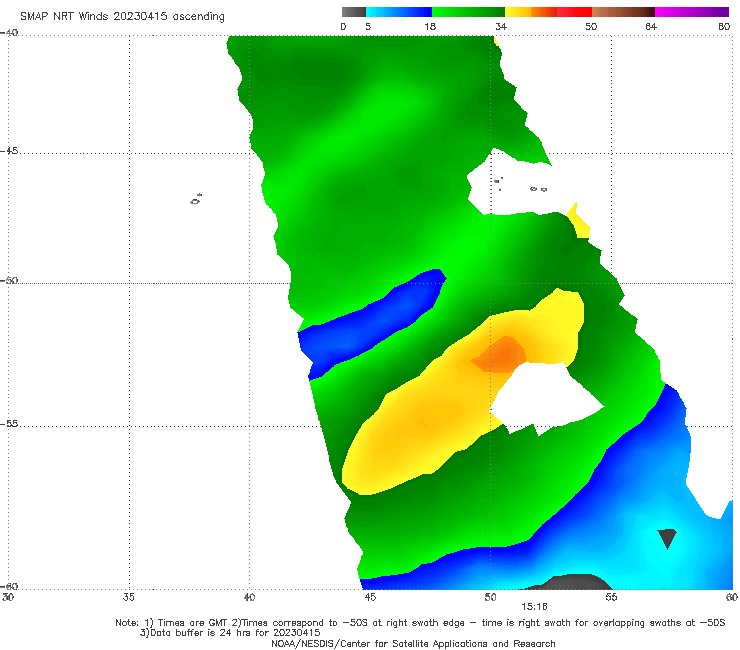740x650 pixels.
Task: Click the longitude axis label 35
Action: (128, 597)
